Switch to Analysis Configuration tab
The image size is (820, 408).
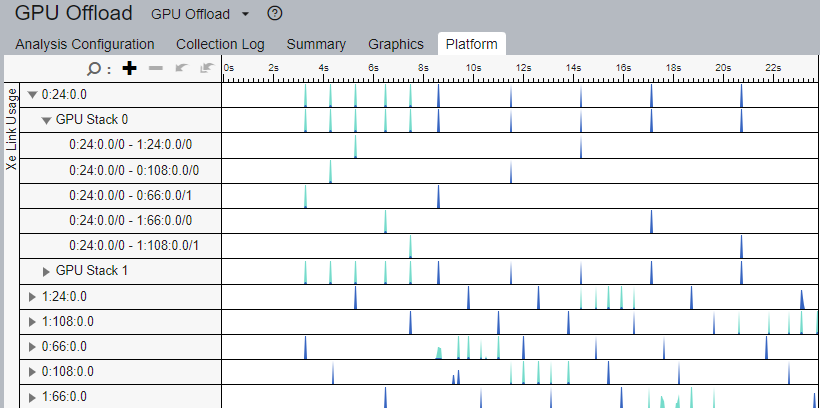click(85, 44)
